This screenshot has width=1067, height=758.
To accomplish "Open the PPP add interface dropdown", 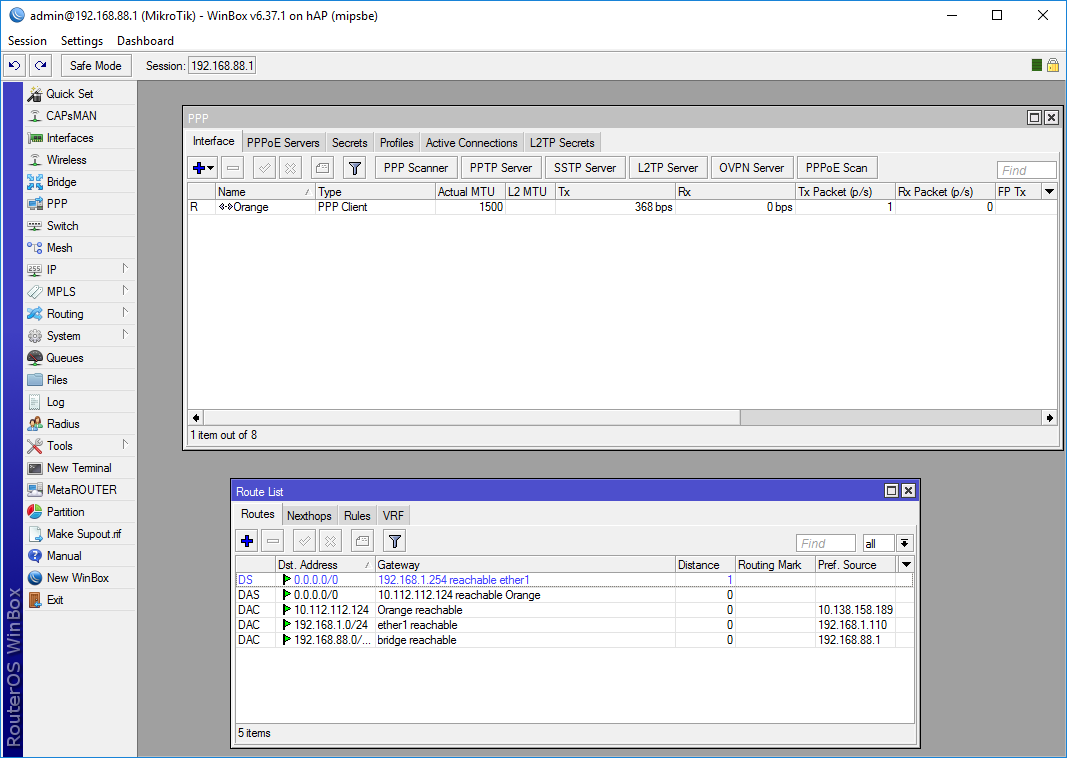I will [x=212, y=167].
